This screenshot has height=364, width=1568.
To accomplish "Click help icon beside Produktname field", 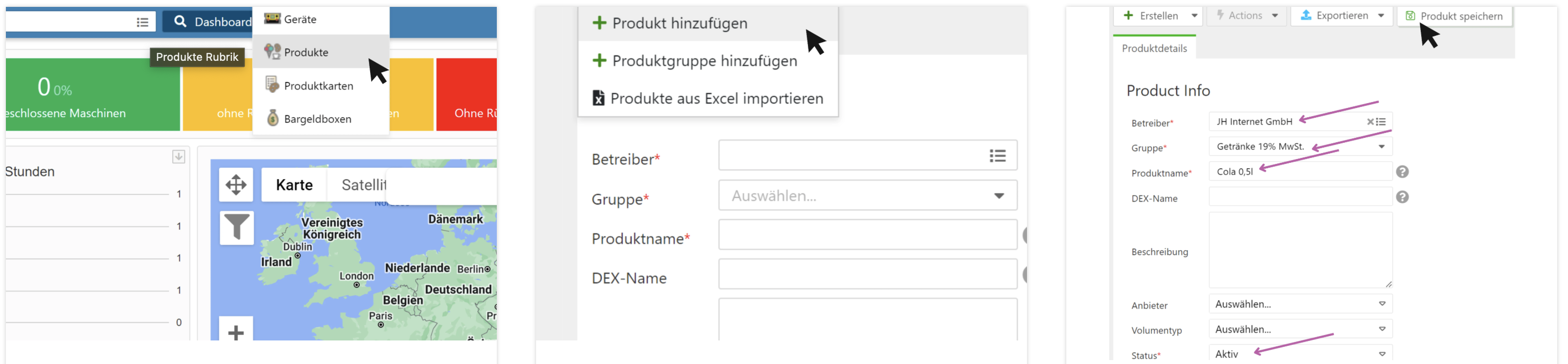I will pos(1402,172).
